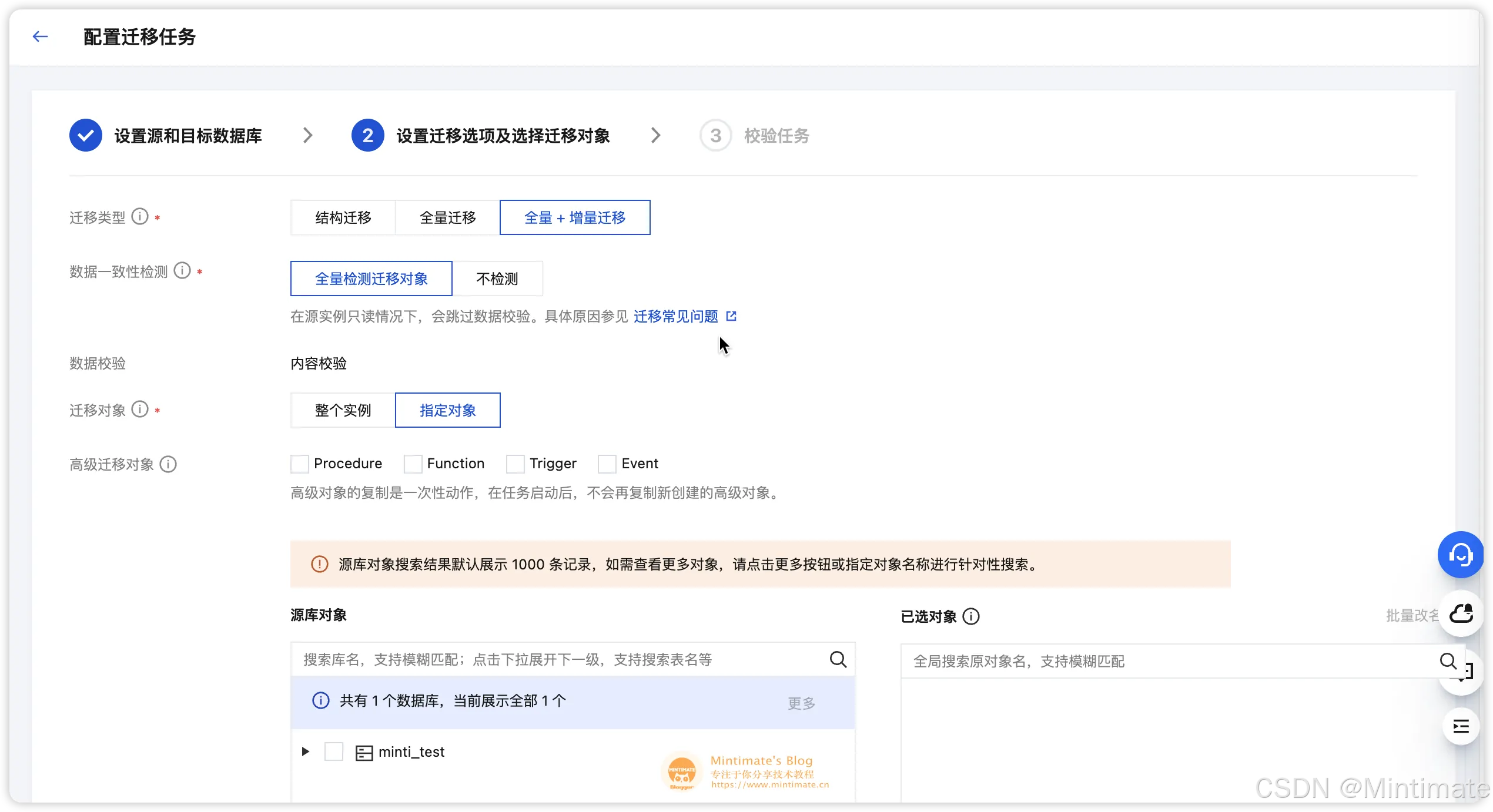Viewport: 1493px width, 812px height.
Task: Click the minti_test database name
Action: [x=411, y=752]
